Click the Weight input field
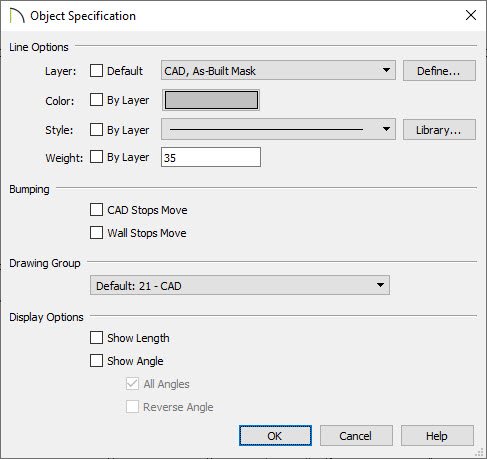The height and width of the screenshot is (459, 487). (x=211, y=157)
